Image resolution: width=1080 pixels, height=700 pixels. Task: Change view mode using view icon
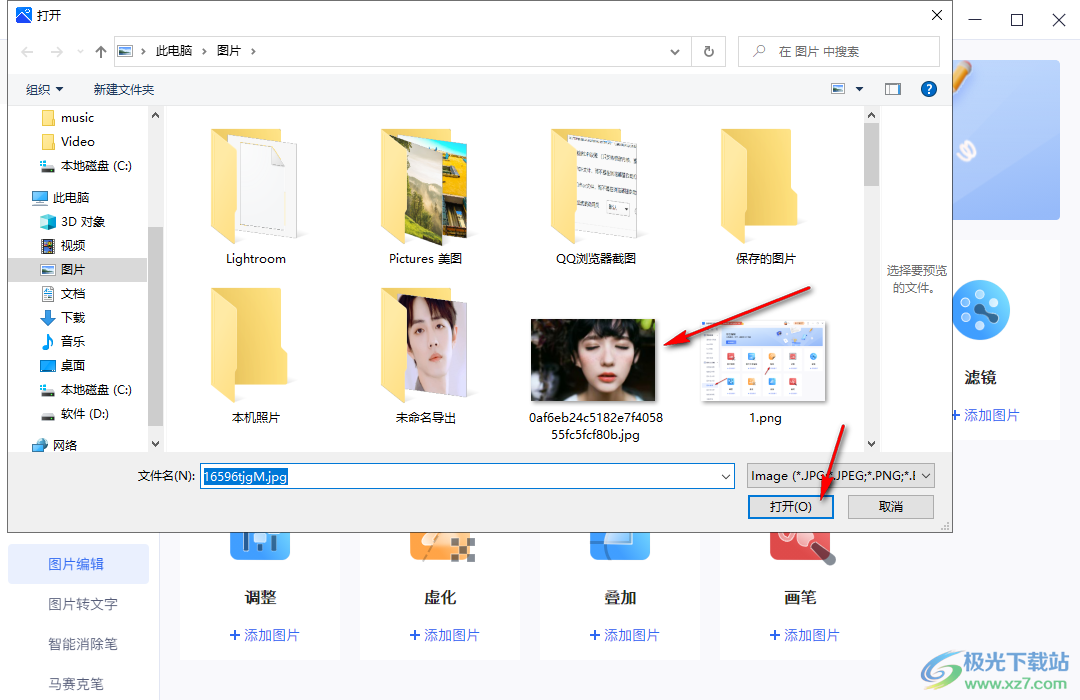tap(838, 89)
